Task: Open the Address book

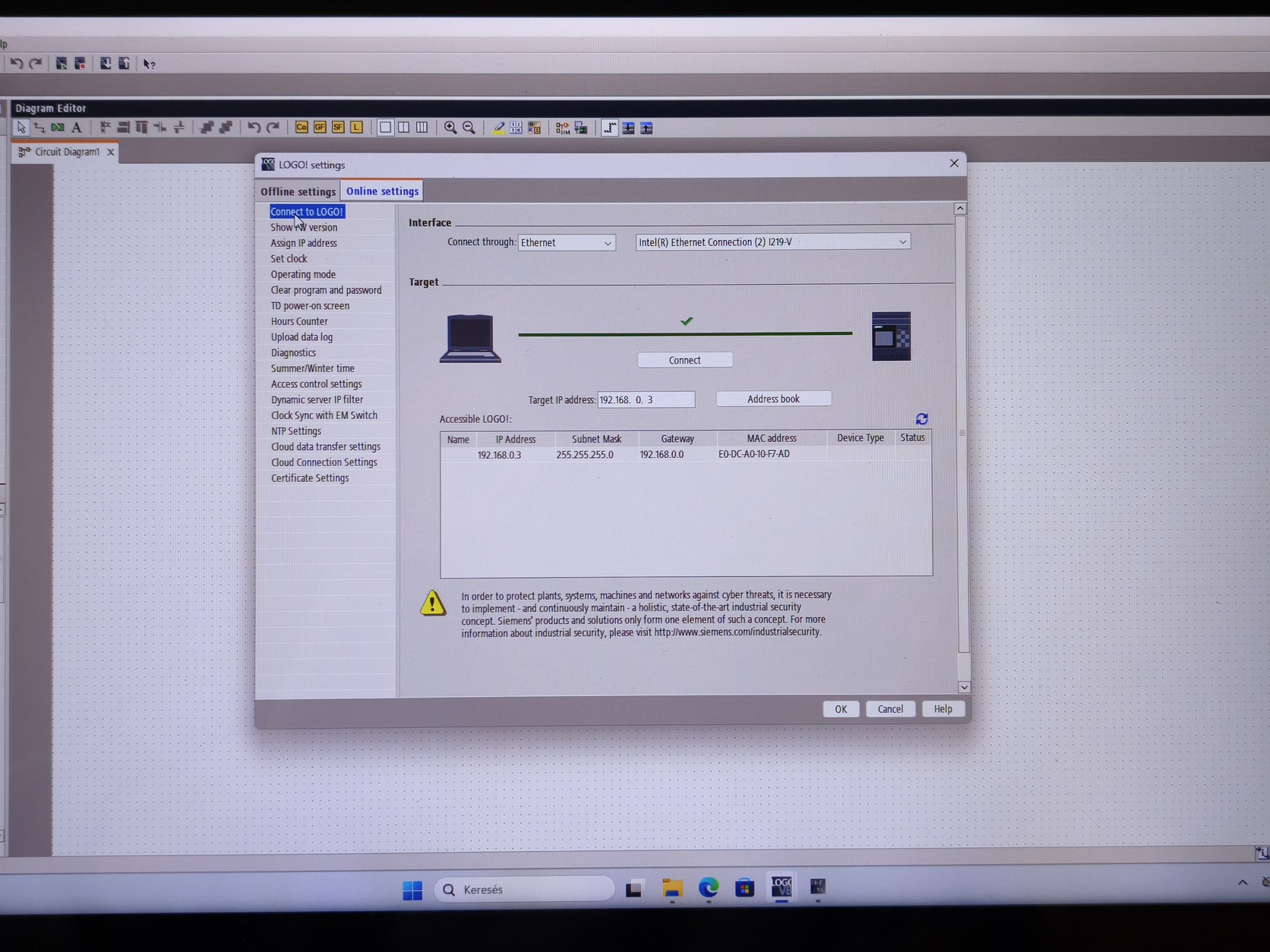Action: (773, 399)
